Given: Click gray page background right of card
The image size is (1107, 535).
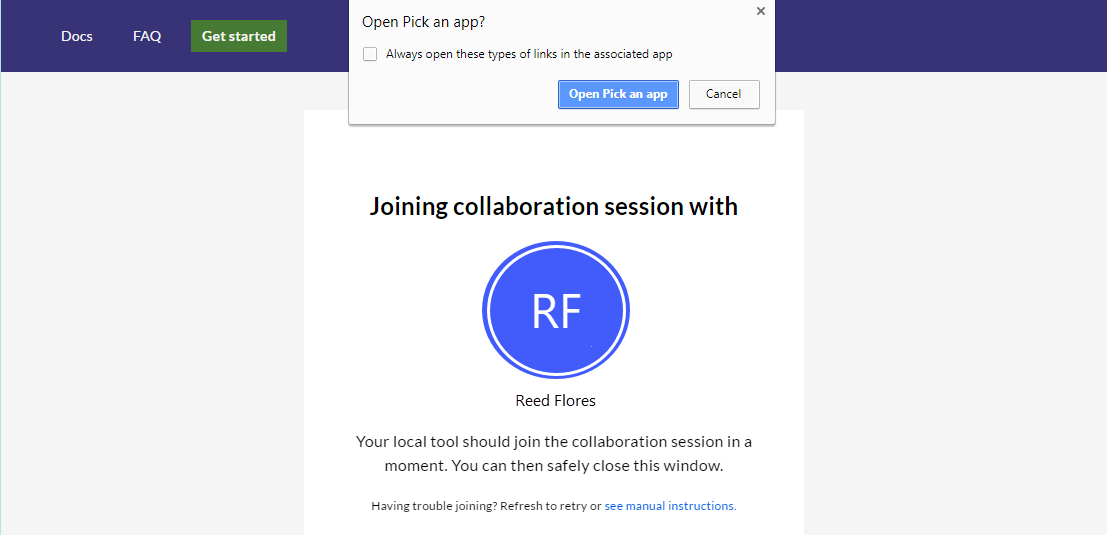Looking at the screenshot, I should click(953, 303).
